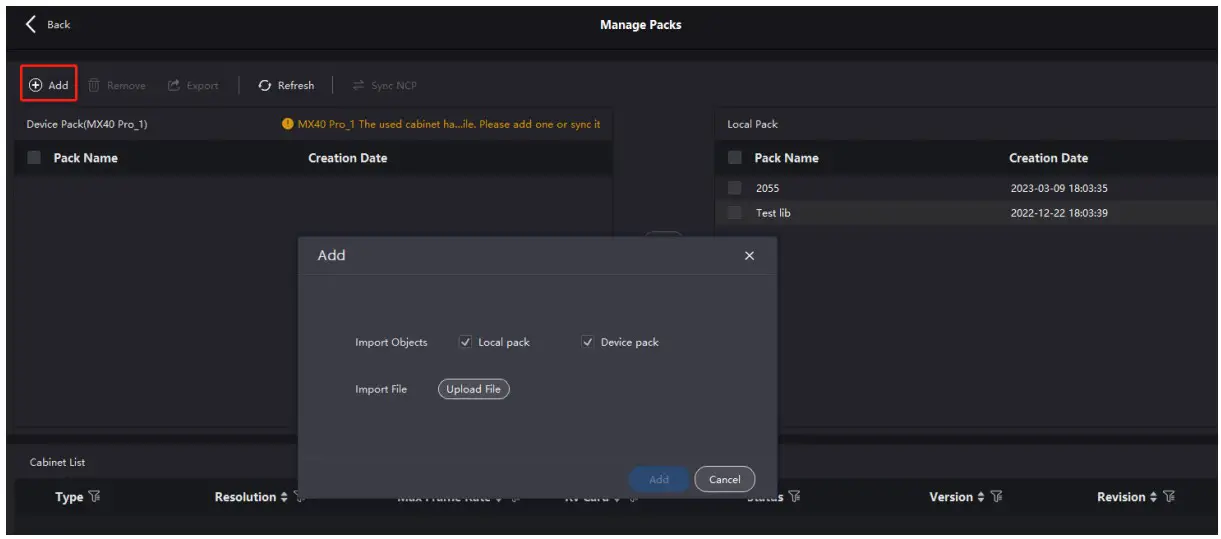The width and height of the screenshot is (1221, 539).
Task: Click the Local Pack 'Pack Name' header
Action: point(787,158)
